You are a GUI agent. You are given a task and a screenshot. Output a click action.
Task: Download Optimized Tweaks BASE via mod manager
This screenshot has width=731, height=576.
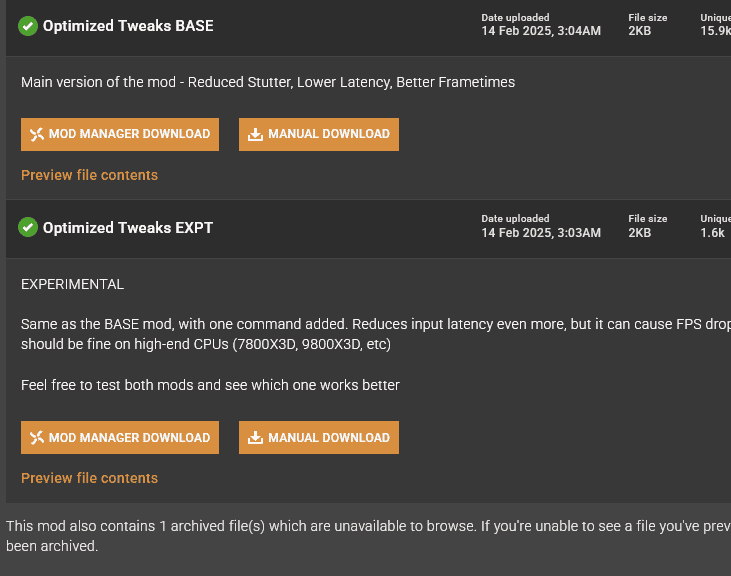pos(120,134)
